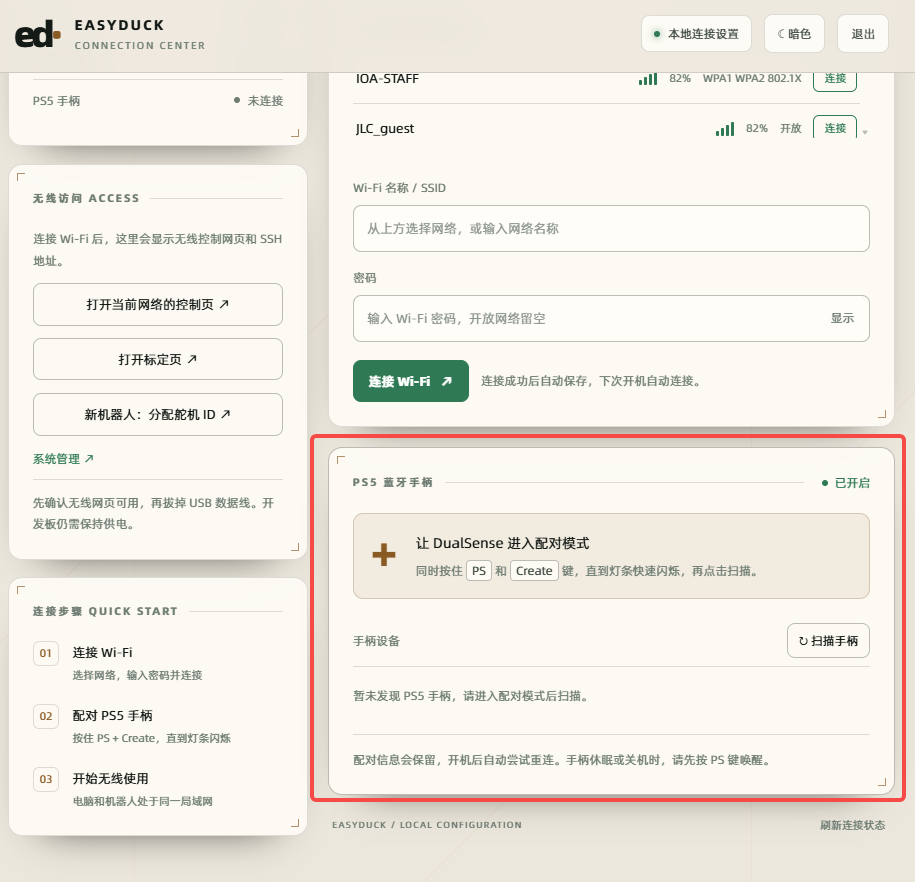
Task: Click the 已开启 Bluetooth status indicator
Action: point(846,483)
